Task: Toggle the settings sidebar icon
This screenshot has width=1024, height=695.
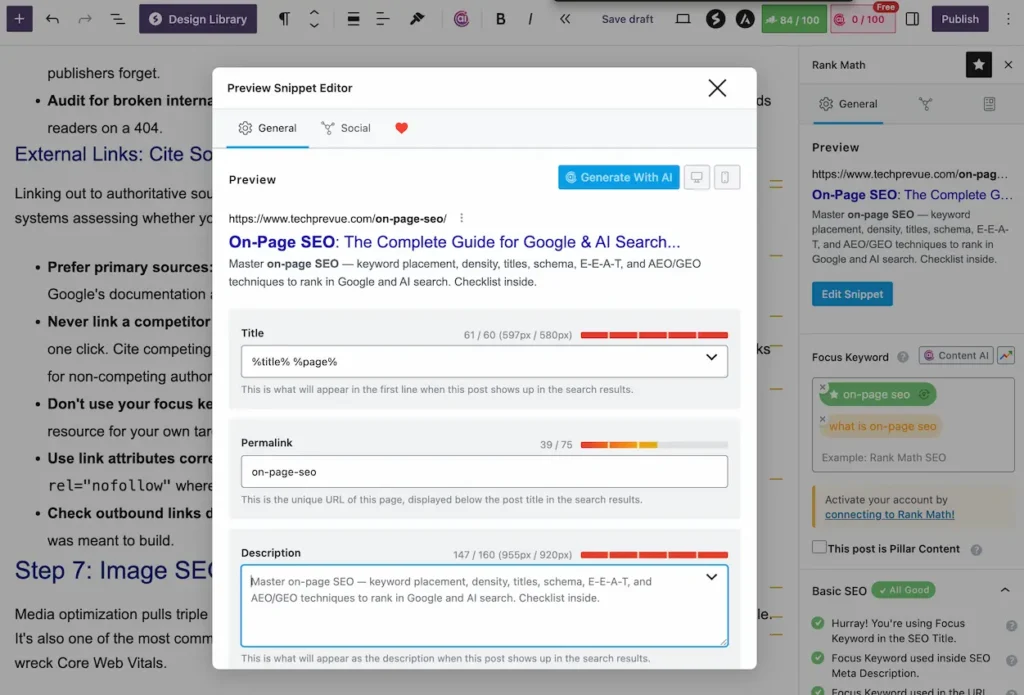Action: pos(912,19)
